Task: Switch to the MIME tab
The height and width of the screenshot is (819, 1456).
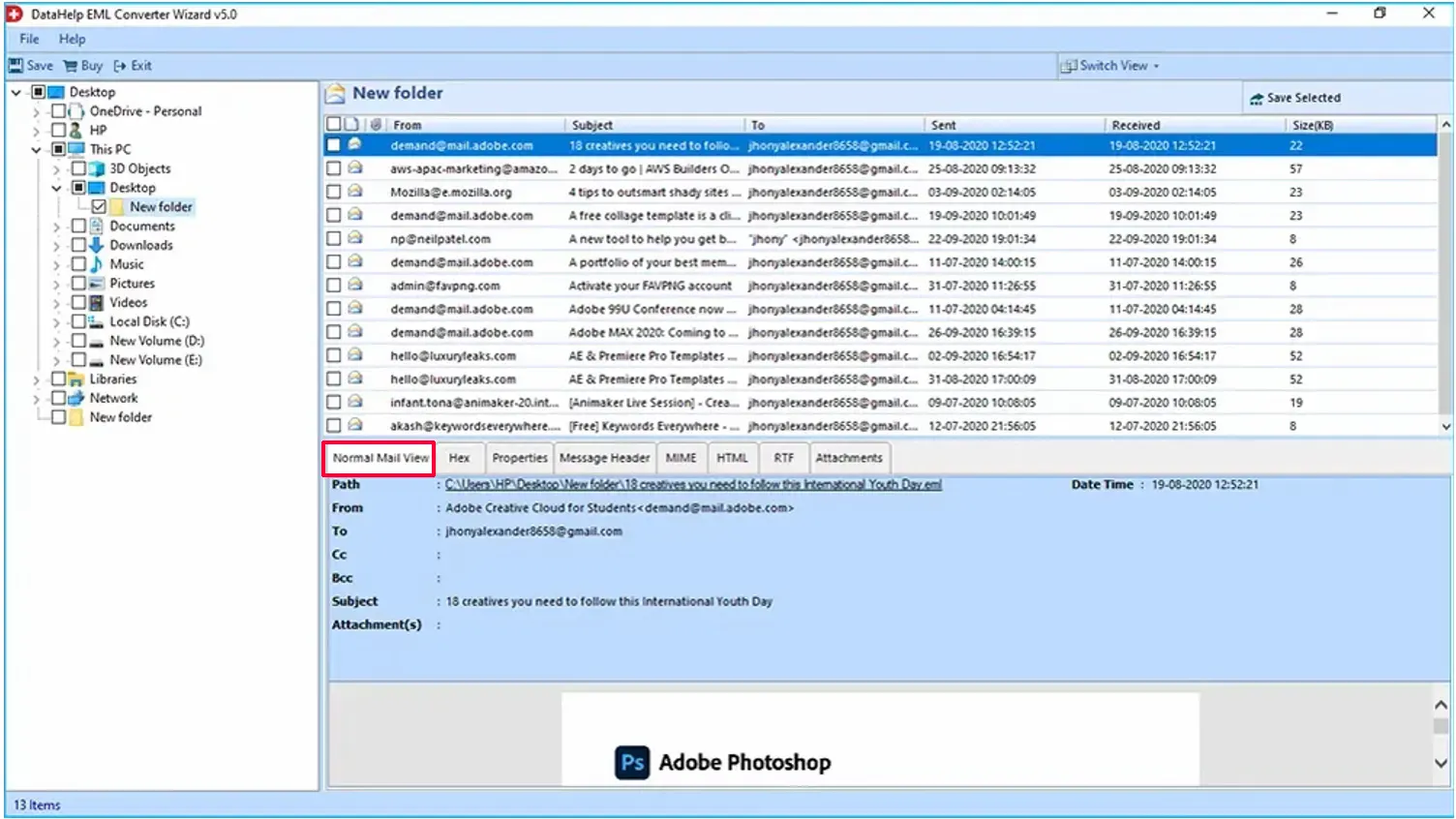Action: [x=681, y=458]
